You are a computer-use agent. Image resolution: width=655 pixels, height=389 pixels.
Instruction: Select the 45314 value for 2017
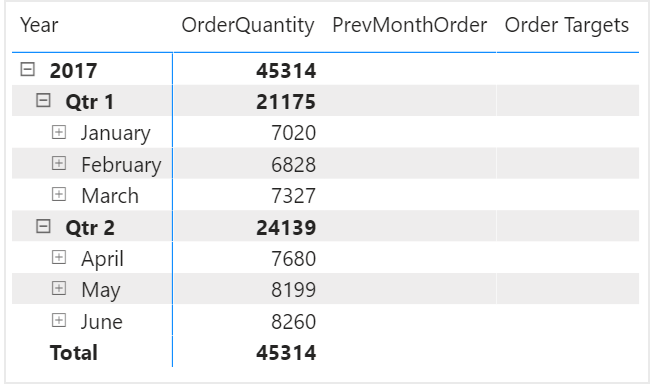286,70
